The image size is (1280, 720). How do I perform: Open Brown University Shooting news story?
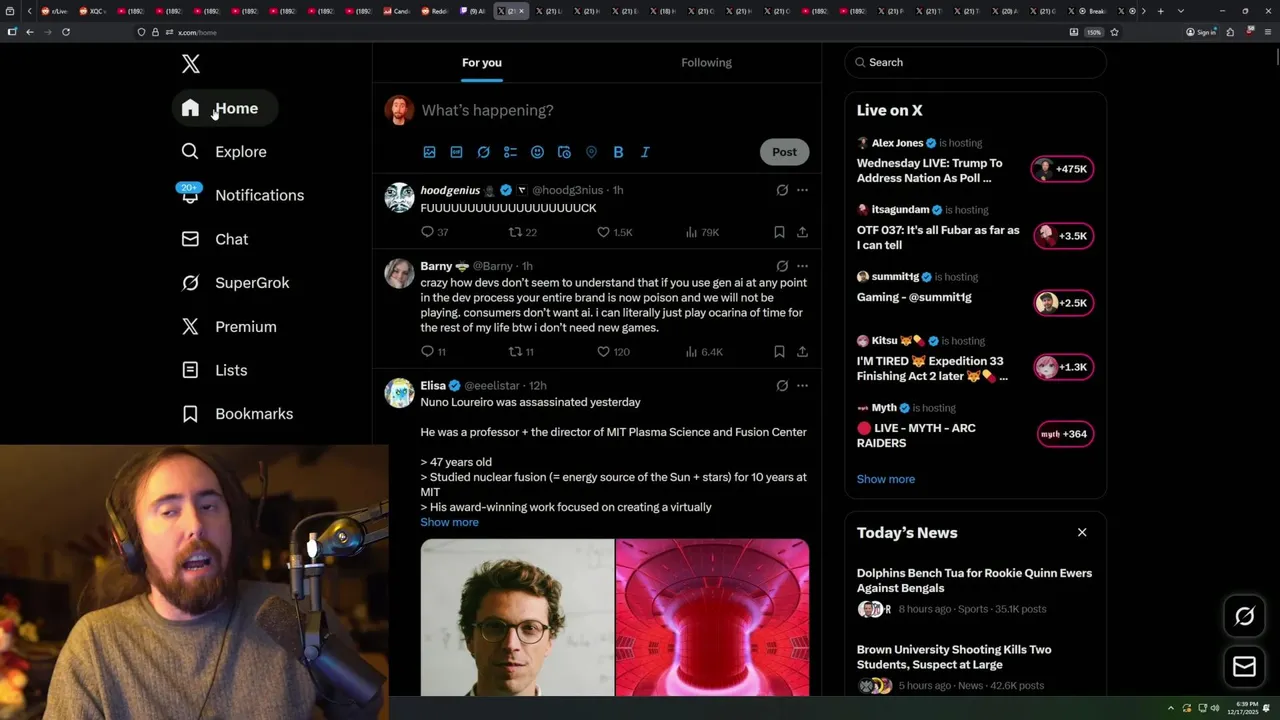point(975,667)
